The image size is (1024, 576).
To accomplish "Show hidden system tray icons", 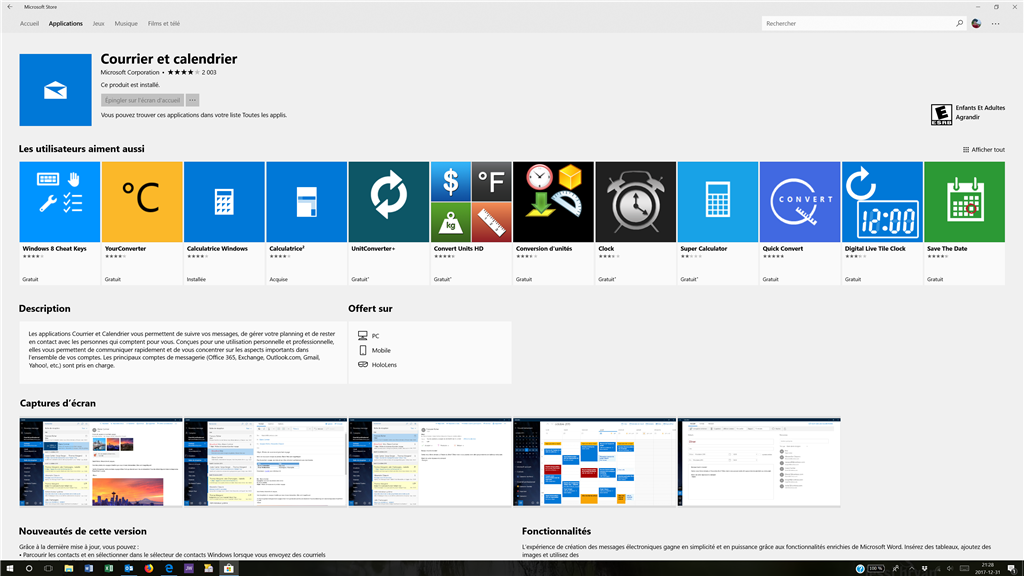I will coord(912,568).
